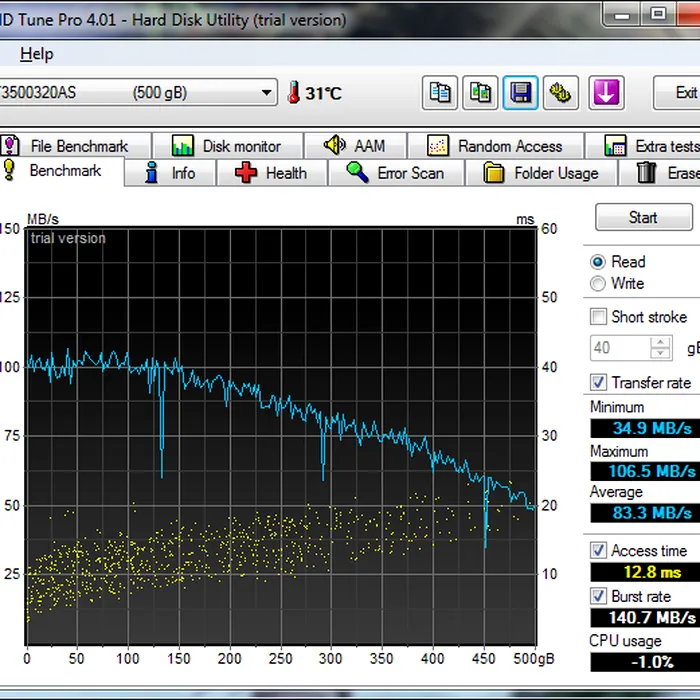Click the Start button
Screen dimensions: 700x700
click(644, 217)
